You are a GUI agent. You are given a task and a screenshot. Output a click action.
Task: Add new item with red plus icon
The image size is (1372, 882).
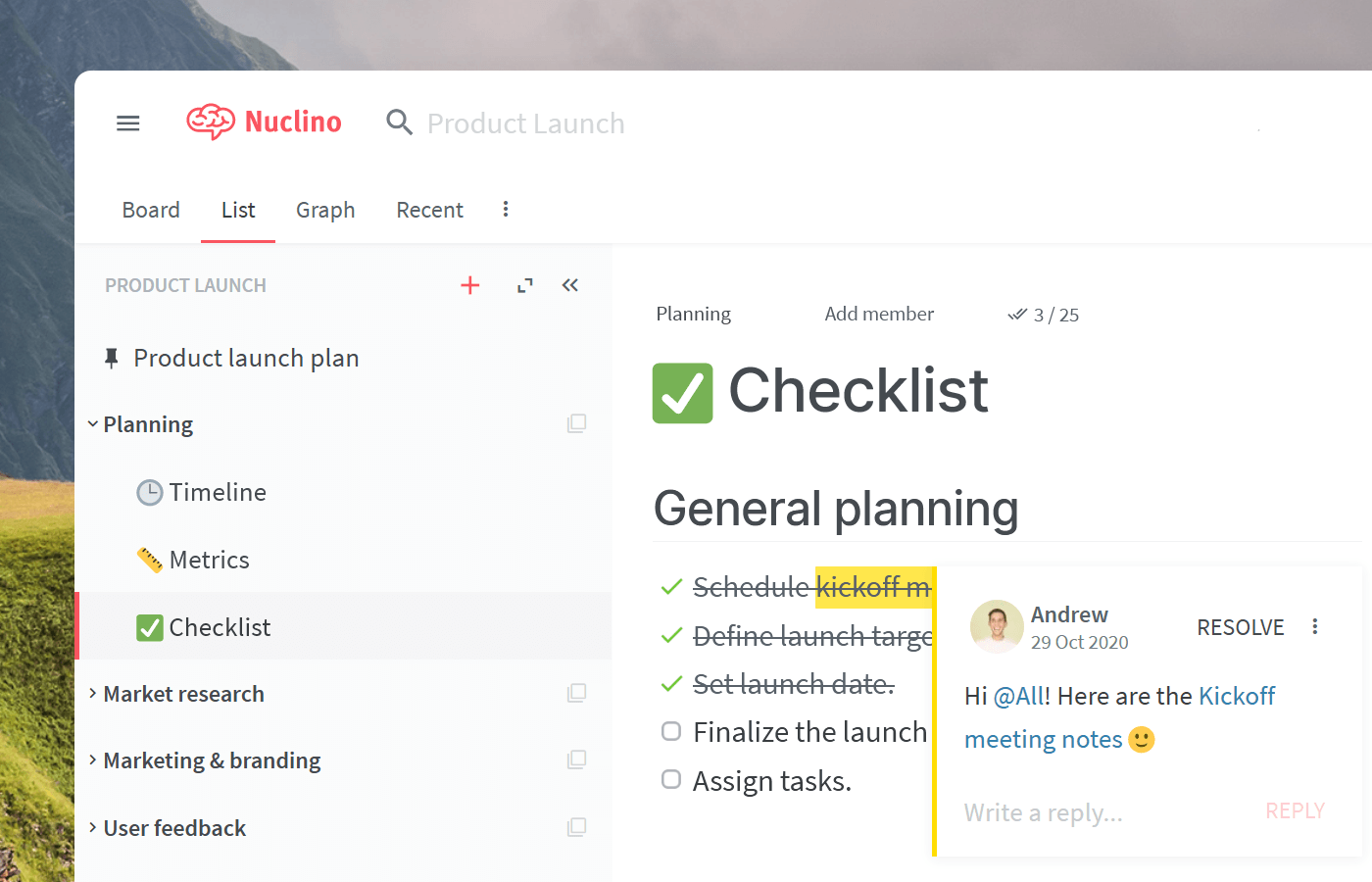[x=470, y=285]
